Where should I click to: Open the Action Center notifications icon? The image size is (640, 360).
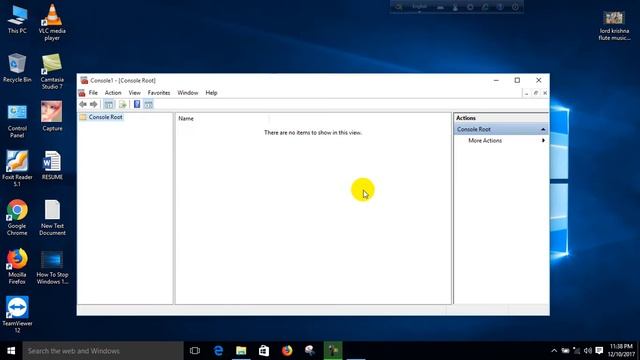[599, 351]
